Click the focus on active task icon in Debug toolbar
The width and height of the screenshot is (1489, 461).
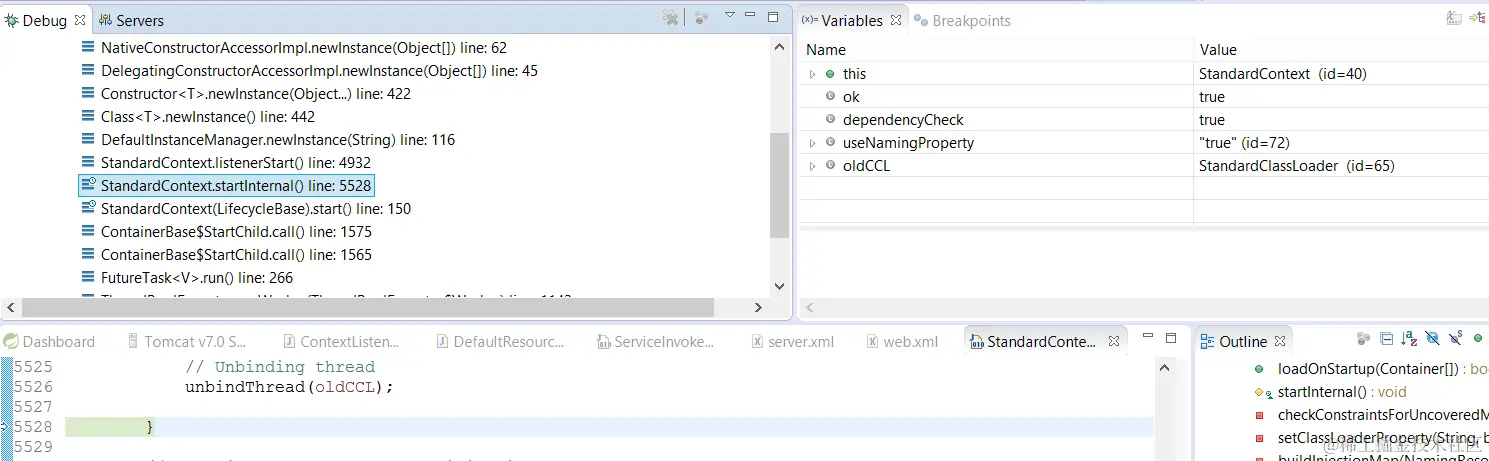701,18
